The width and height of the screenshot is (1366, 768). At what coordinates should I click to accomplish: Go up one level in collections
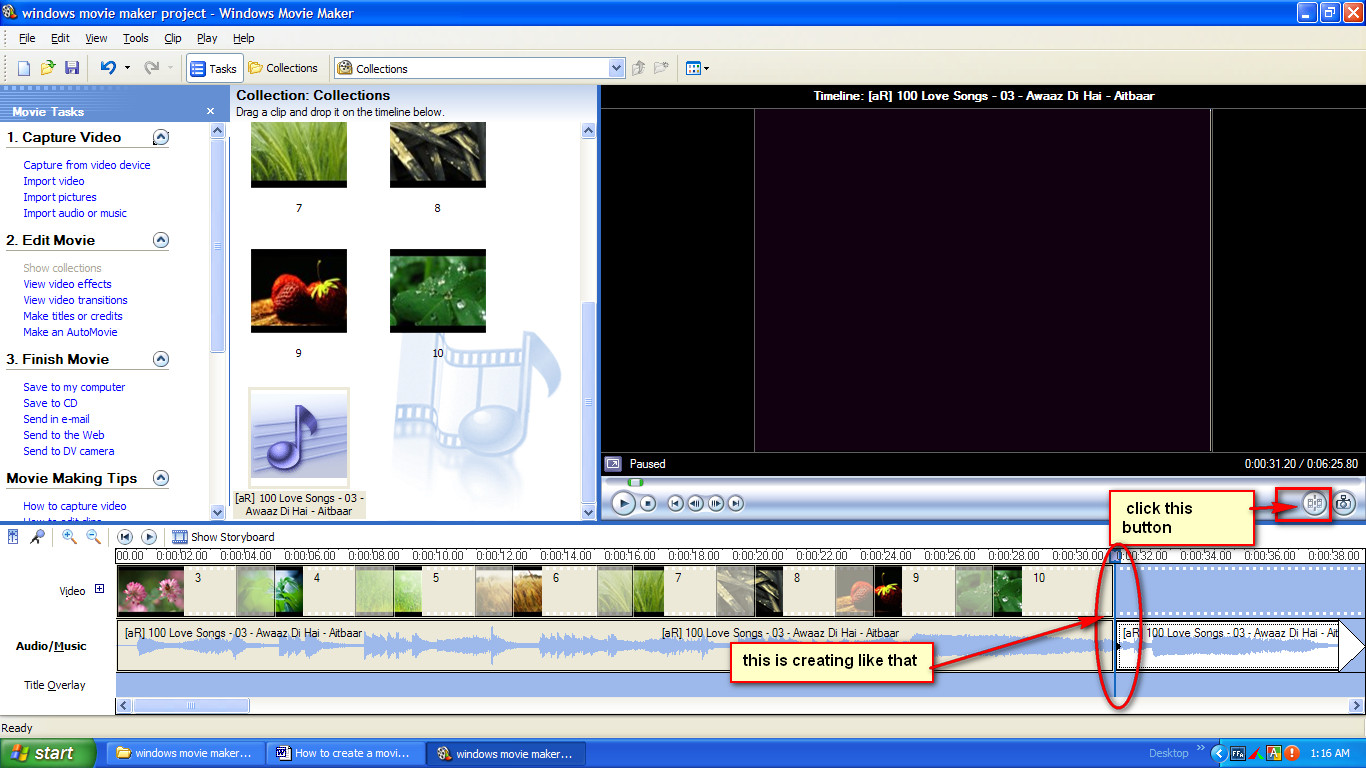(x=639, y=68)
